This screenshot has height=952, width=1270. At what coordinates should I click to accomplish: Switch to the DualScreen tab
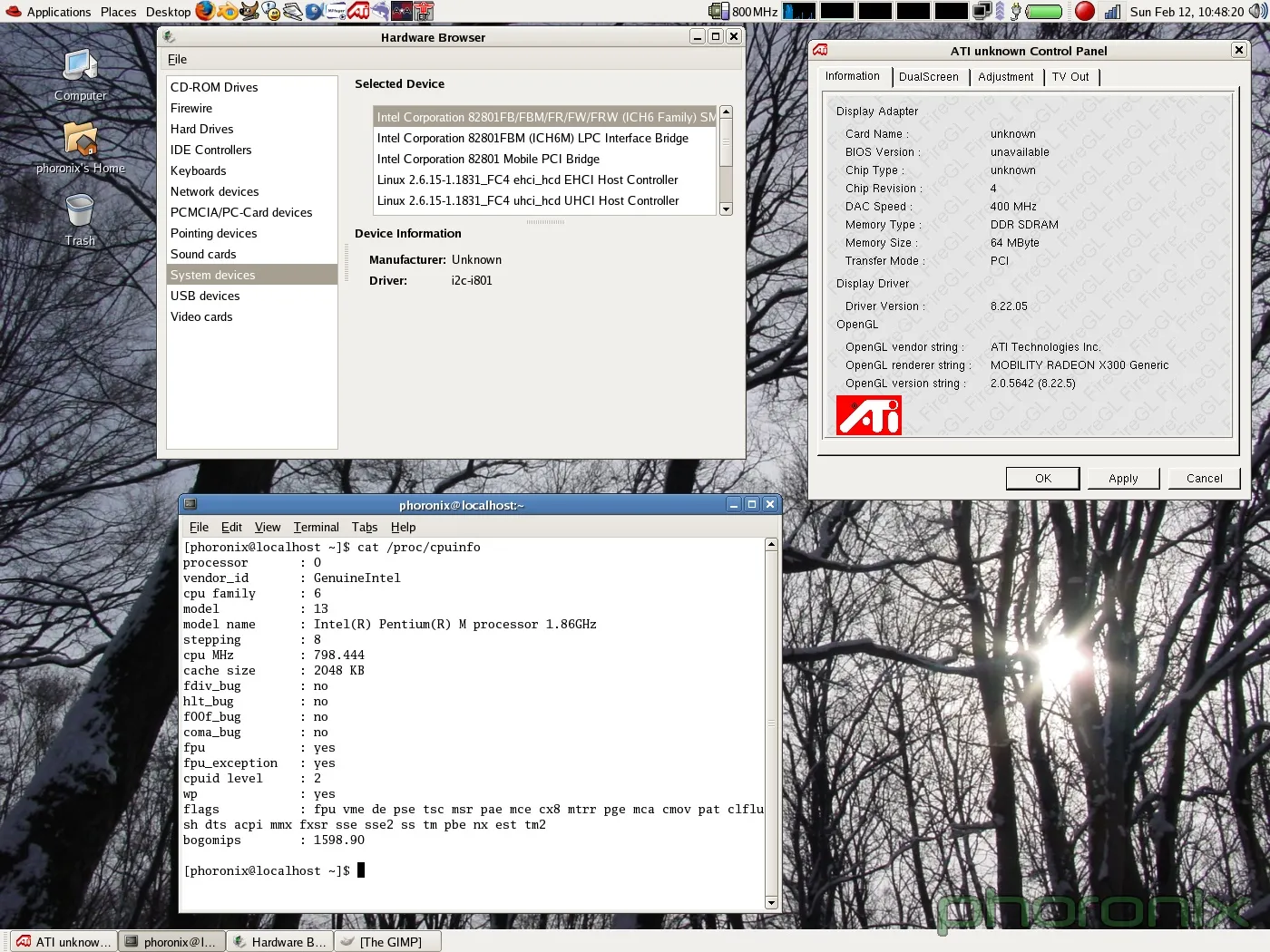(x=929, y=77)
